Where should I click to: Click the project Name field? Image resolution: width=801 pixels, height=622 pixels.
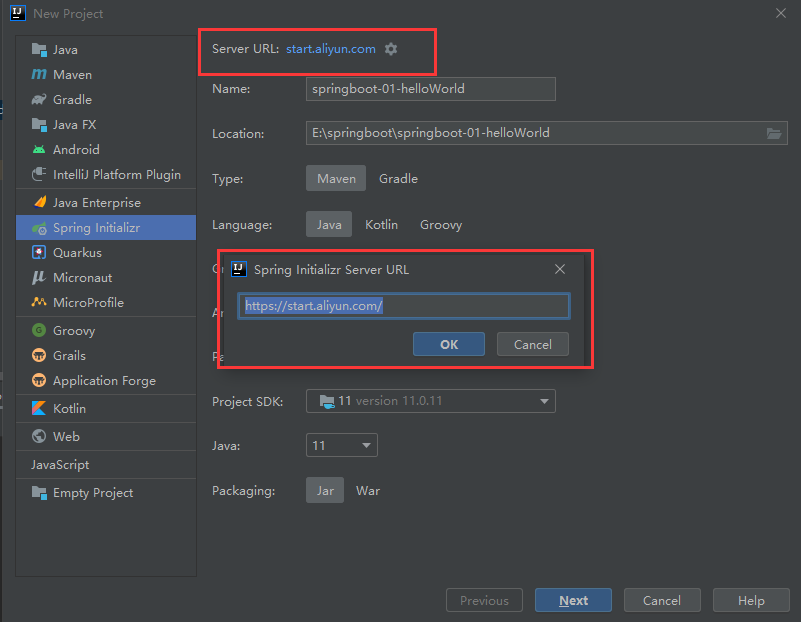click(x=431, y=89)
